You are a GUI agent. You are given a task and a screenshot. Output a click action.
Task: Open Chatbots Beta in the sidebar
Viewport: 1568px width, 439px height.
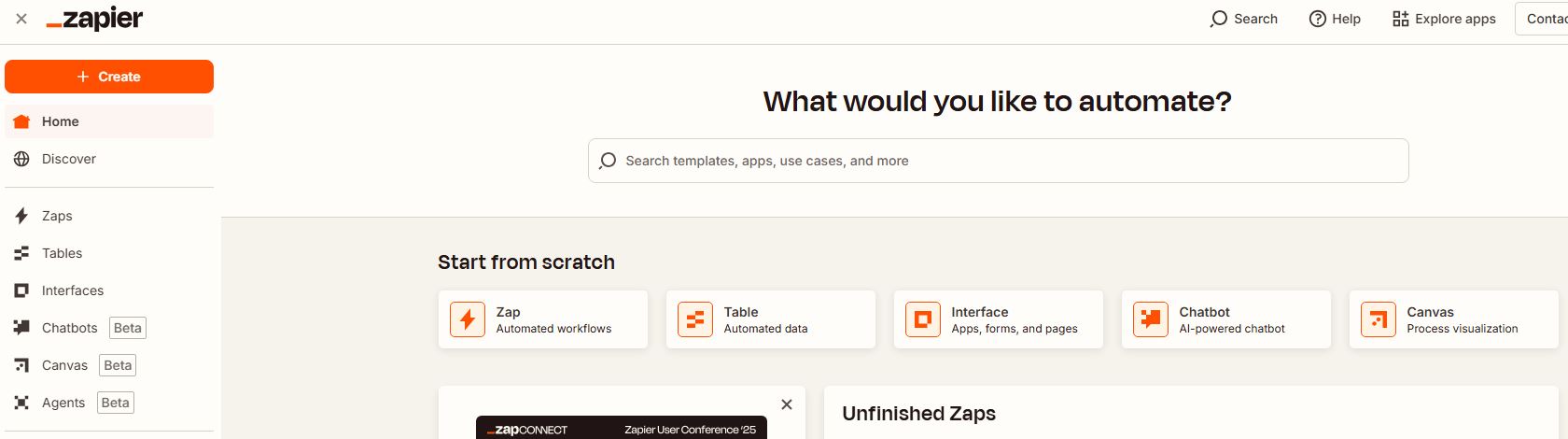click(x=70, y=328)
